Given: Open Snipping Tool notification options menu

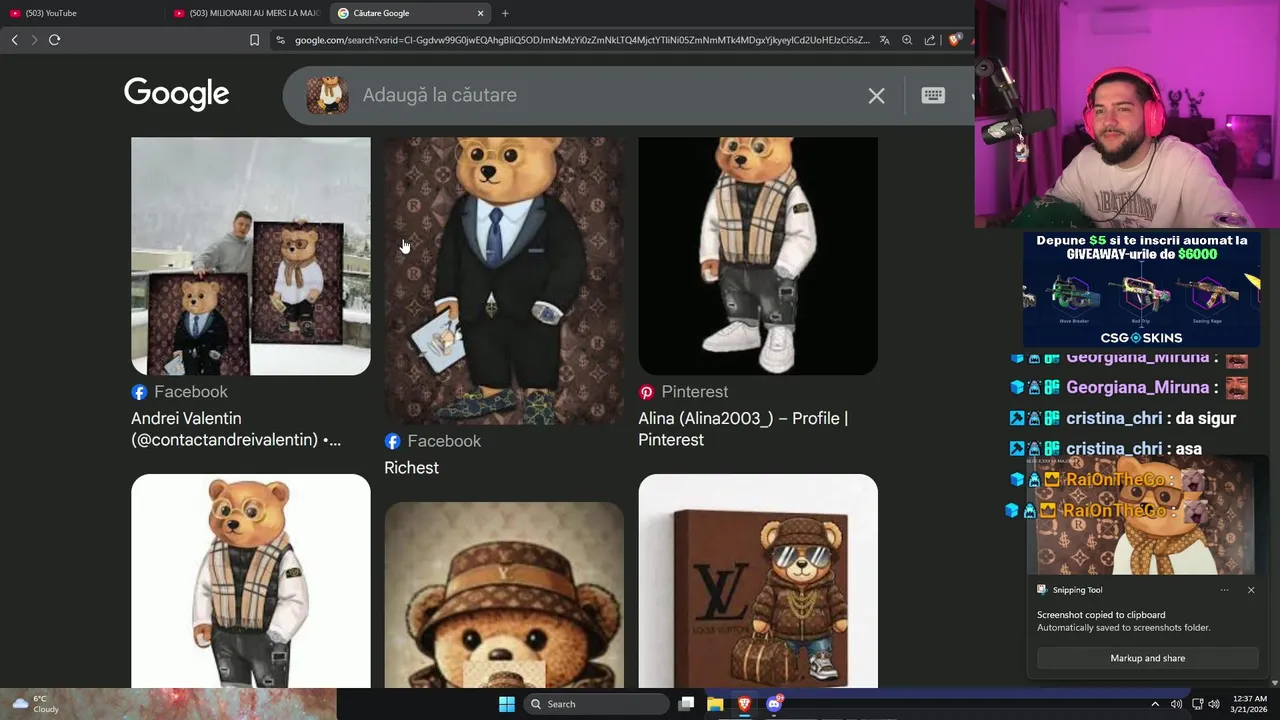Looking at the screenshot, I should (1224, 590).
